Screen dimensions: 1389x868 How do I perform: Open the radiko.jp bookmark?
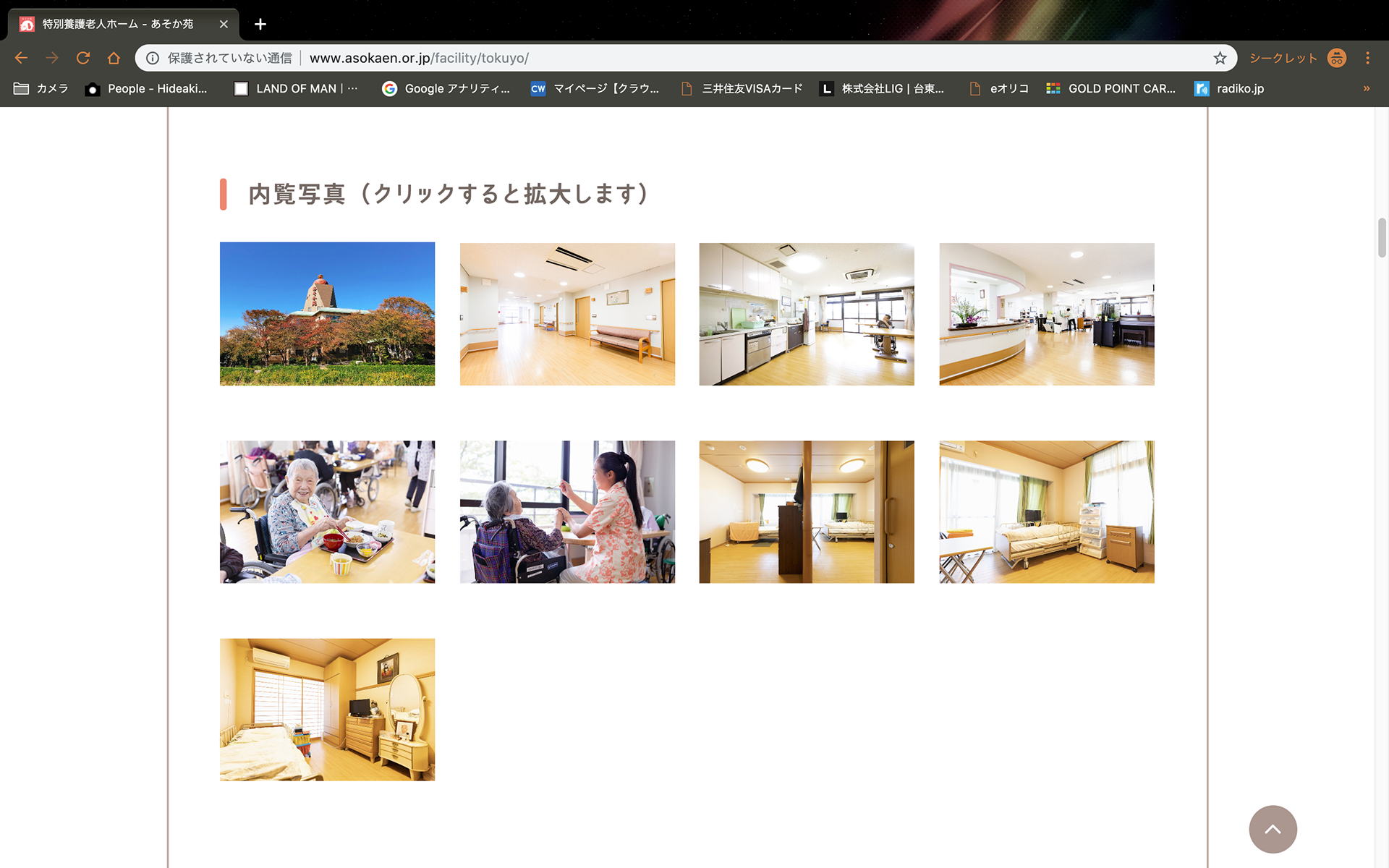pos(1229,88)
